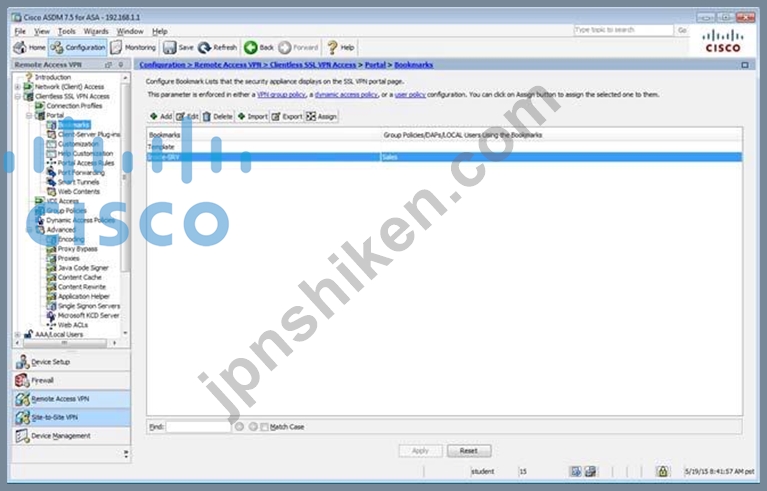The height and width of the screenshot is (491, 767).
Task: Select Group Policies tree item
Action: (67, 210)
